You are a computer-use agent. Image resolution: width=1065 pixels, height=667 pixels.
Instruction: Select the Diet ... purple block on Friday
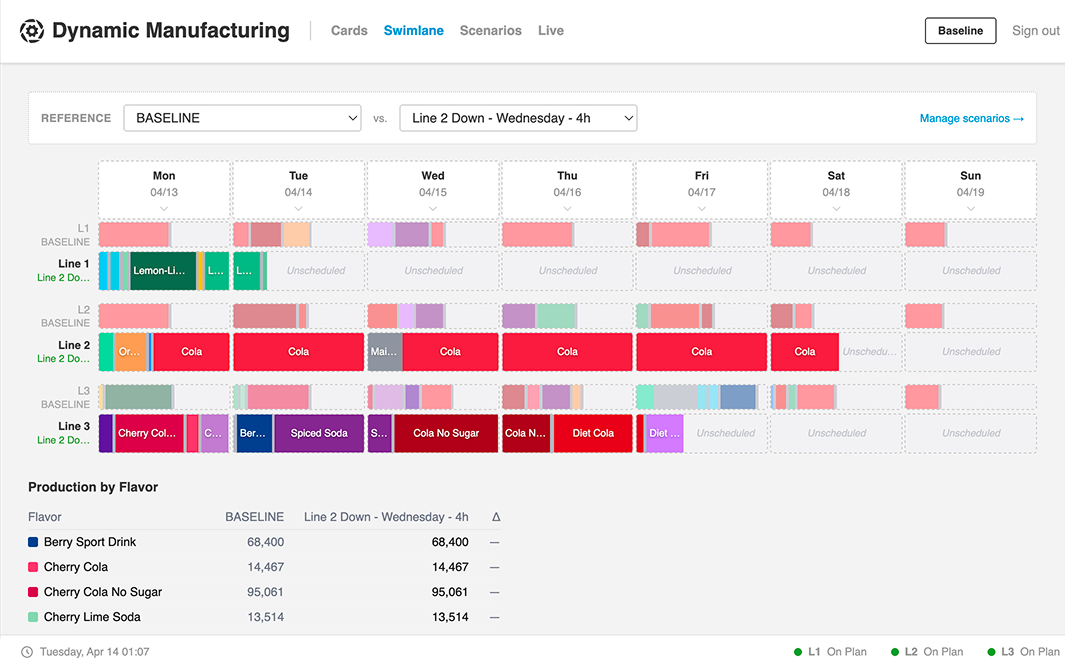tap(664, 433)
